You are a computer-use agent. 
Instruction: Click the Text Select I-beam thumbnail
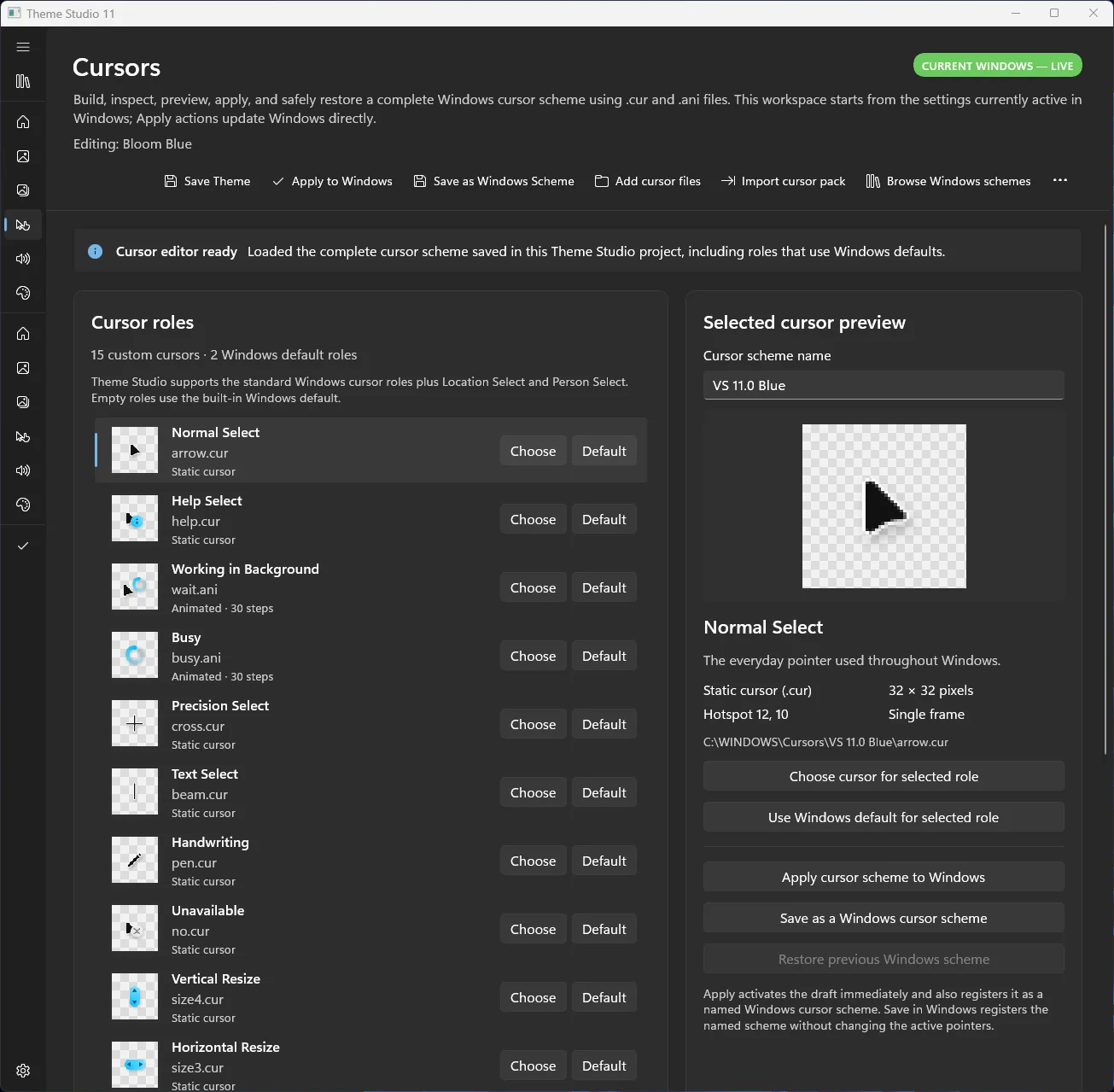(135, 791)
